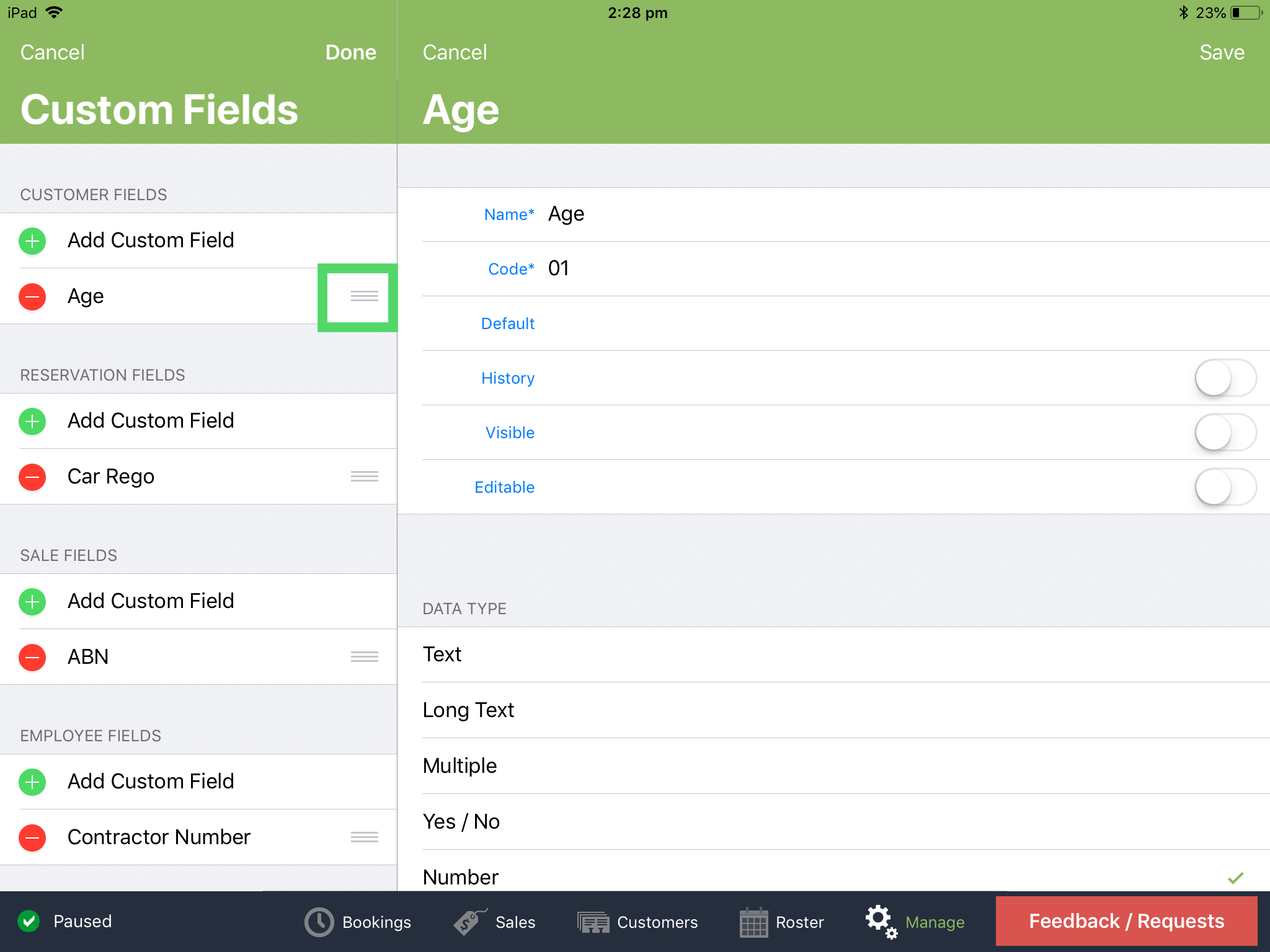Open the Bookings tab label
The width and height of the screenshot is (1270, 952).
pyautogui.click(x=376, y=922)
